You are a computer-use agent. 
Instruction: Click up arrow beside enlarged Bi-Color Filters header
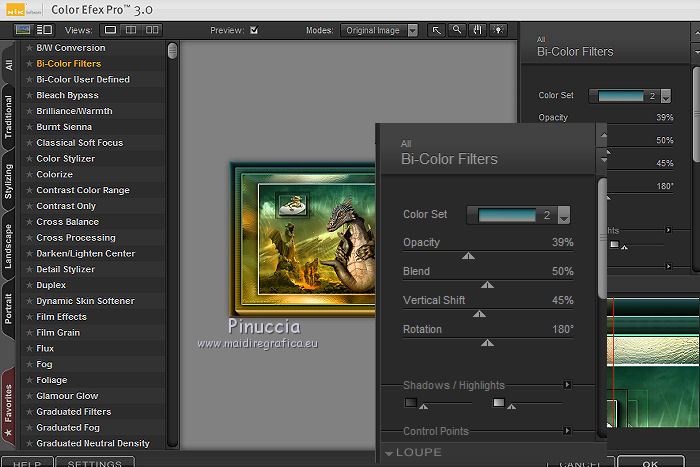pos(604,135)
